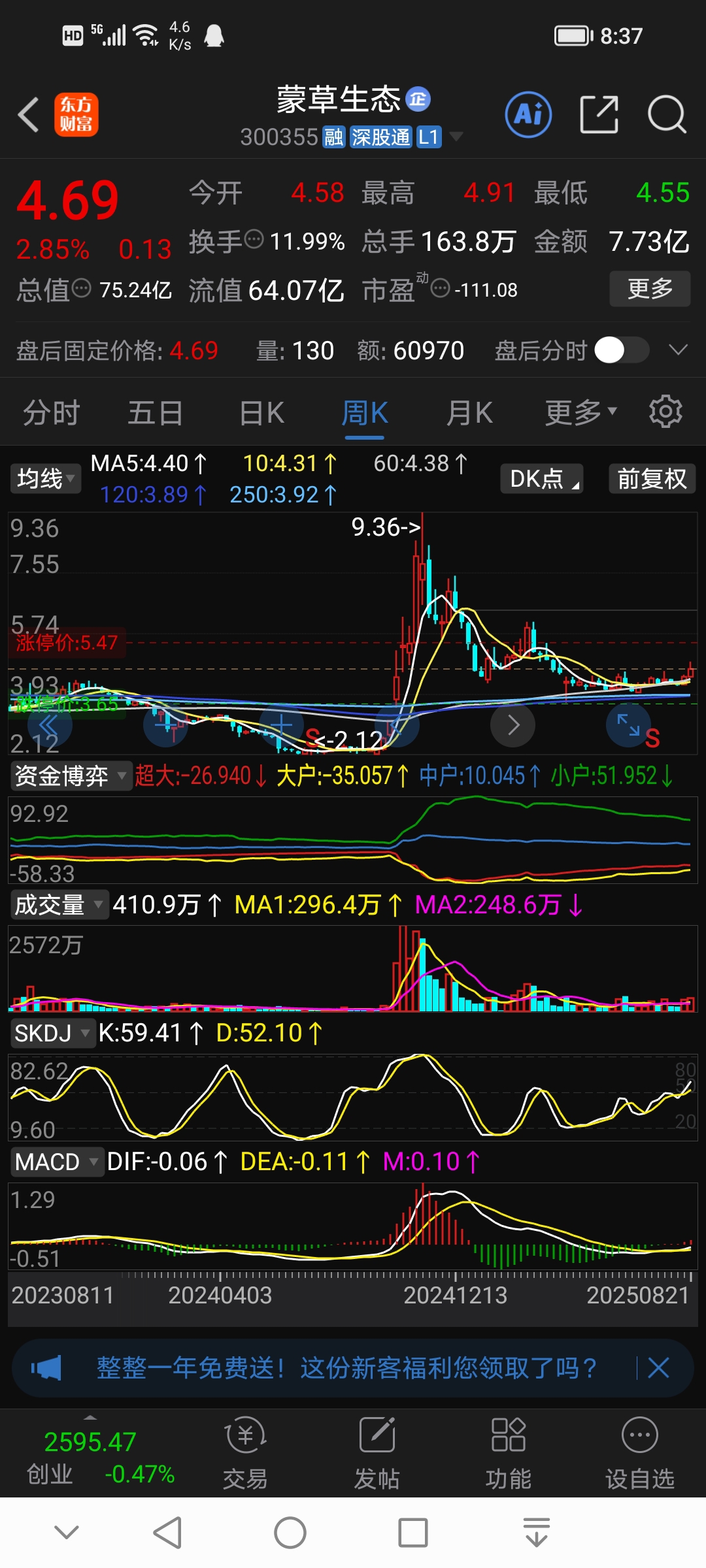
Task: Switch to 五日 tab
Action: click(x=156, y=413)
